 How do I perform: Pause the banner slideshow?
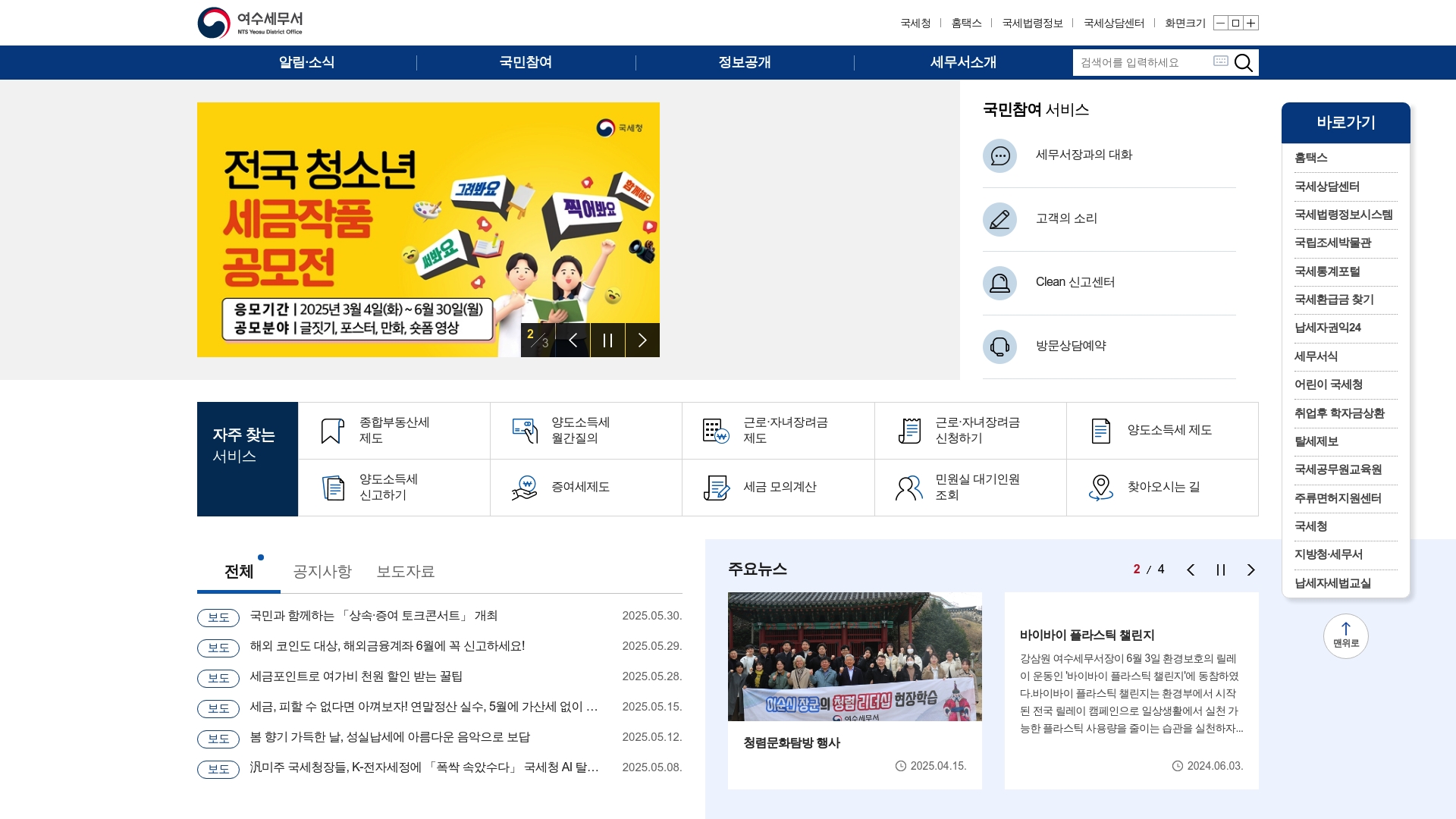(x=607, y=340)
